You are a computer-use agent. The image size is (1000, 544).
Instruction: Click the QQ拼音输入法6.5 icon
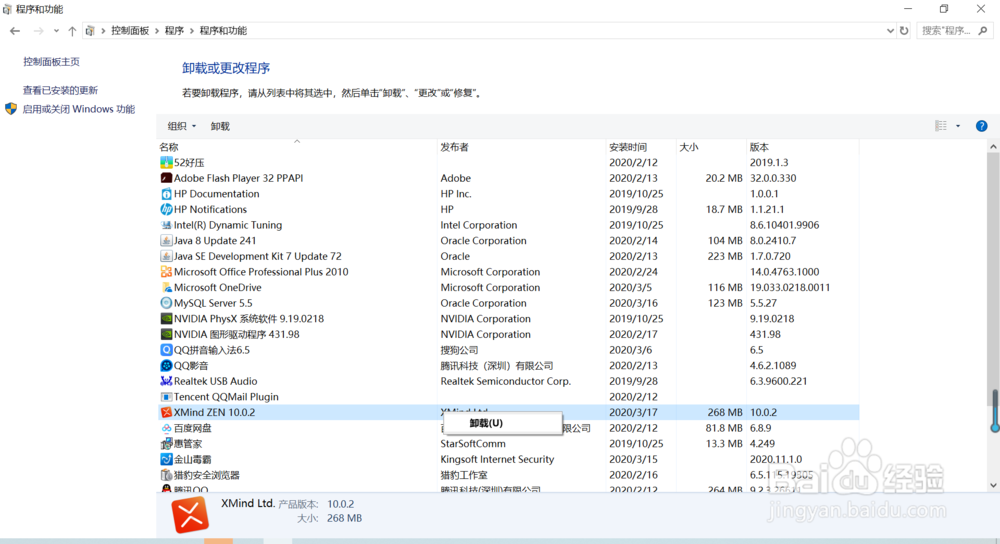click(166, 350)
